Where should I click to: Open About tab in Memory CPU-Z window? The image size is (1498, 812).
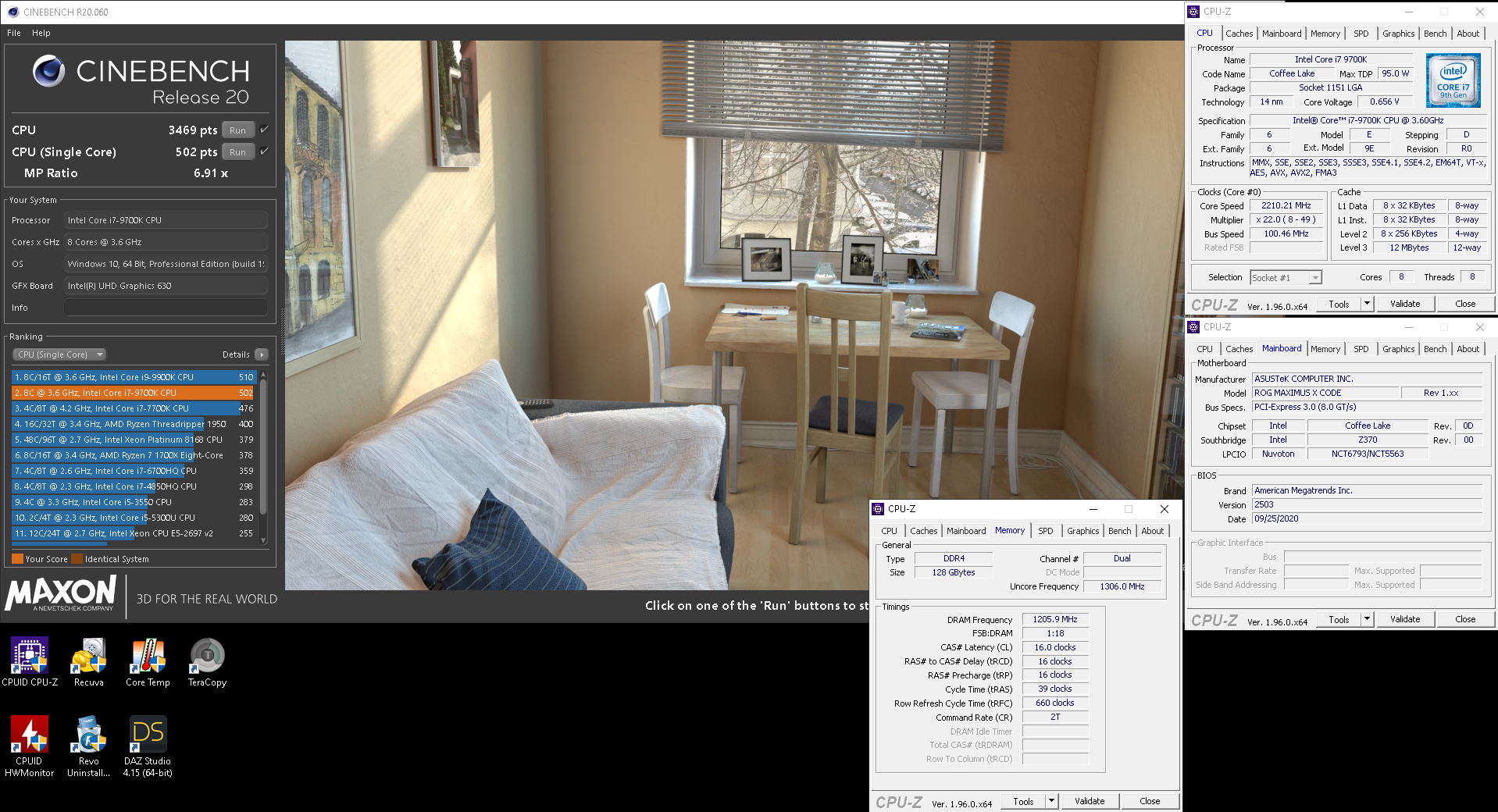(1152, 531)
